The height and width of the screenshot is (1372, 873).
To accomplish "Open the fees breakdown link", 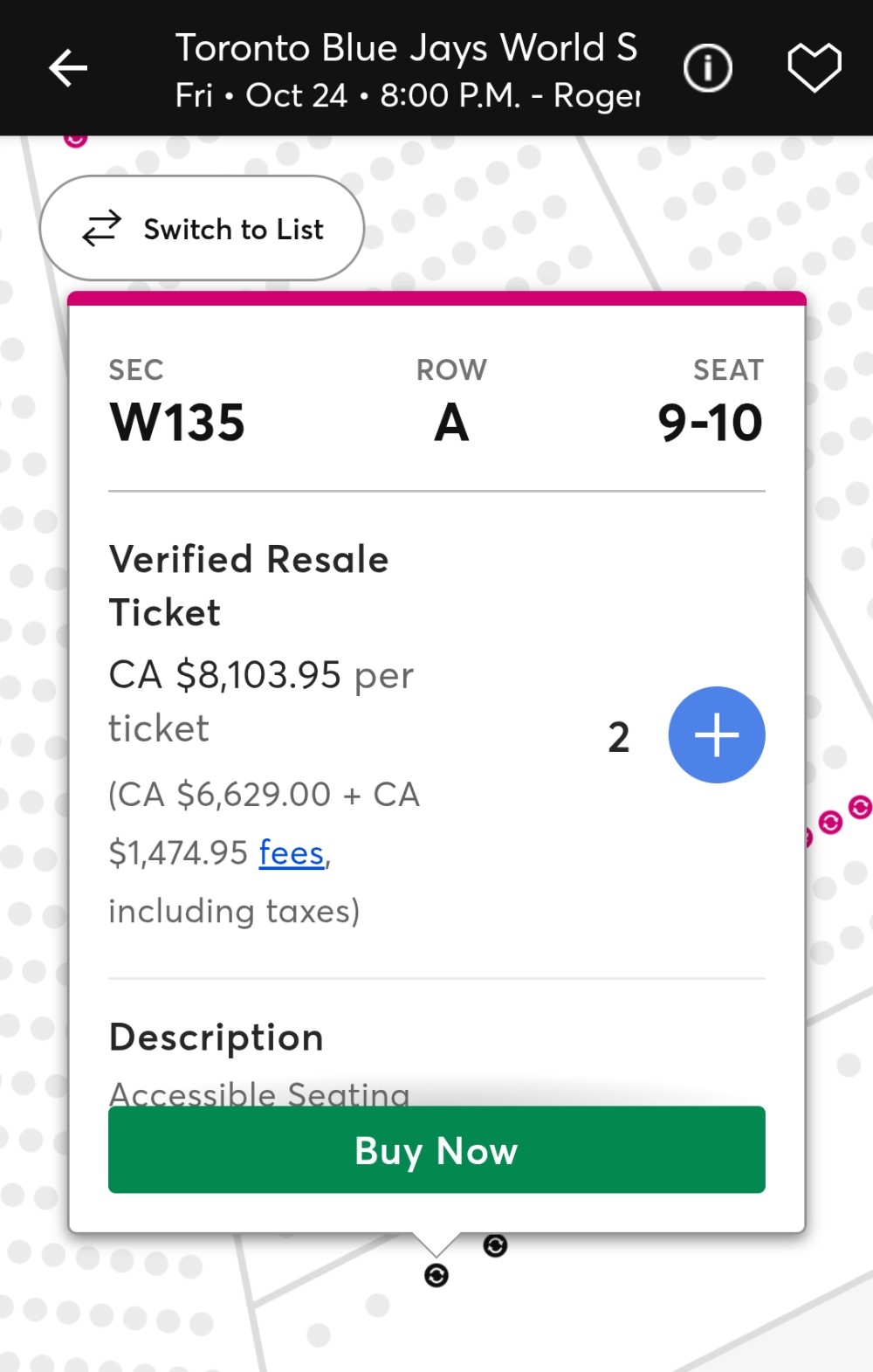I will pyautogui.click(x=292, y=852).
